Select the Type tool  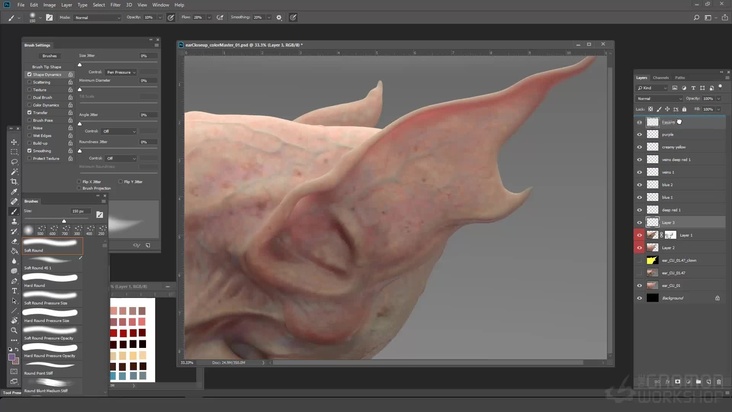point(14,291)
